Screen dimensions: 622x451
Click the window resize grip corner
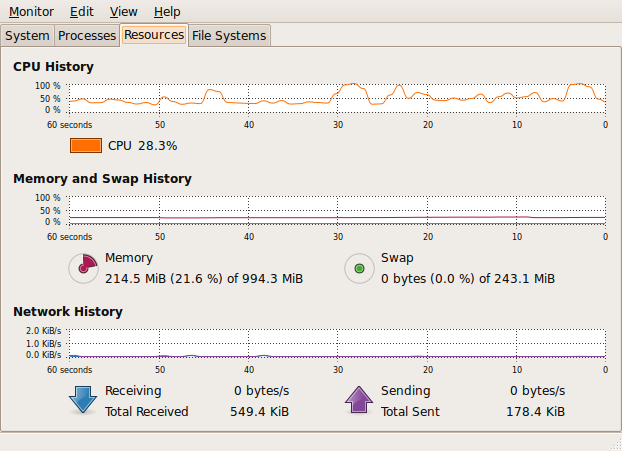click(x=615, y=444)
